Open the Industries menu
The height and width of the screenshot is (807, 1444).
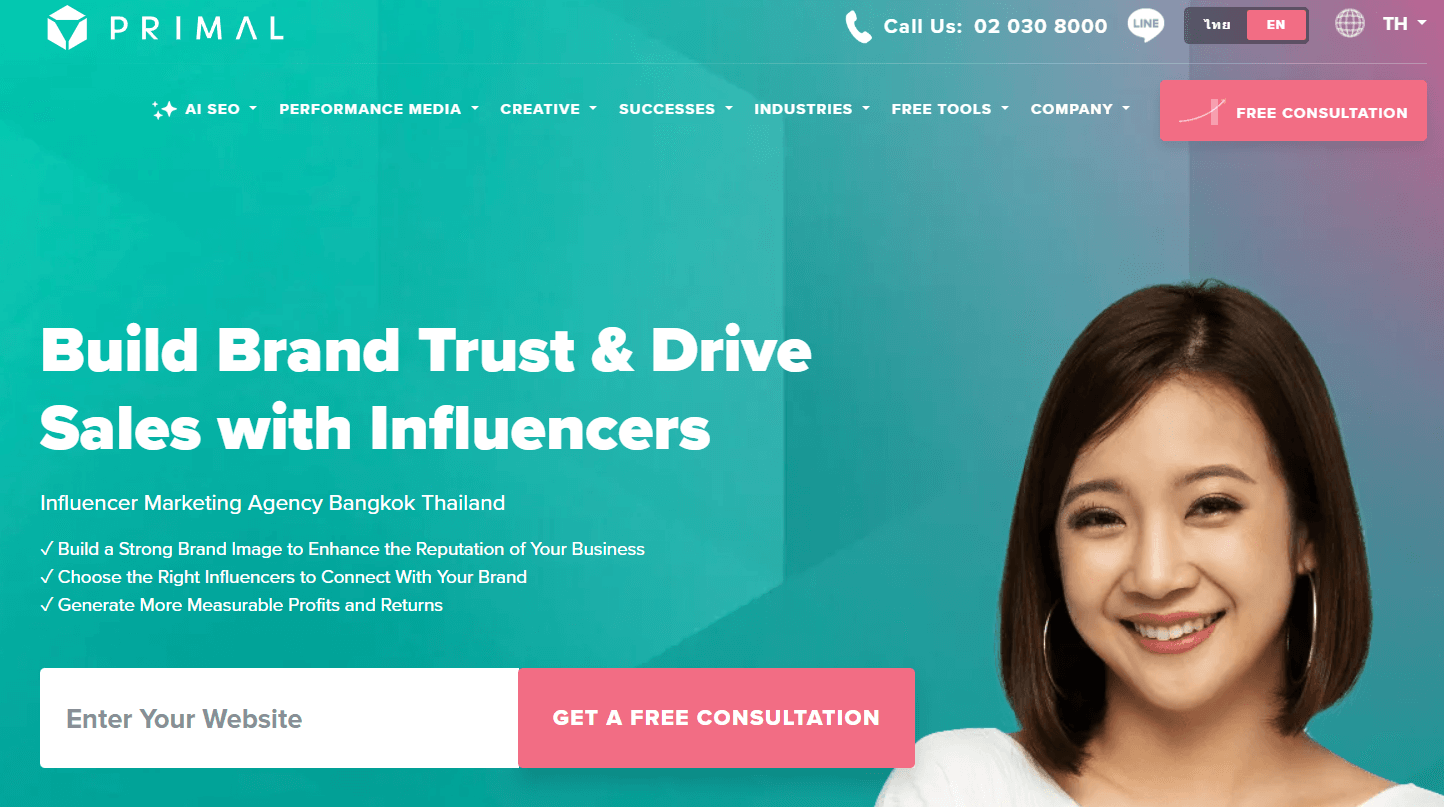[811, 109]
